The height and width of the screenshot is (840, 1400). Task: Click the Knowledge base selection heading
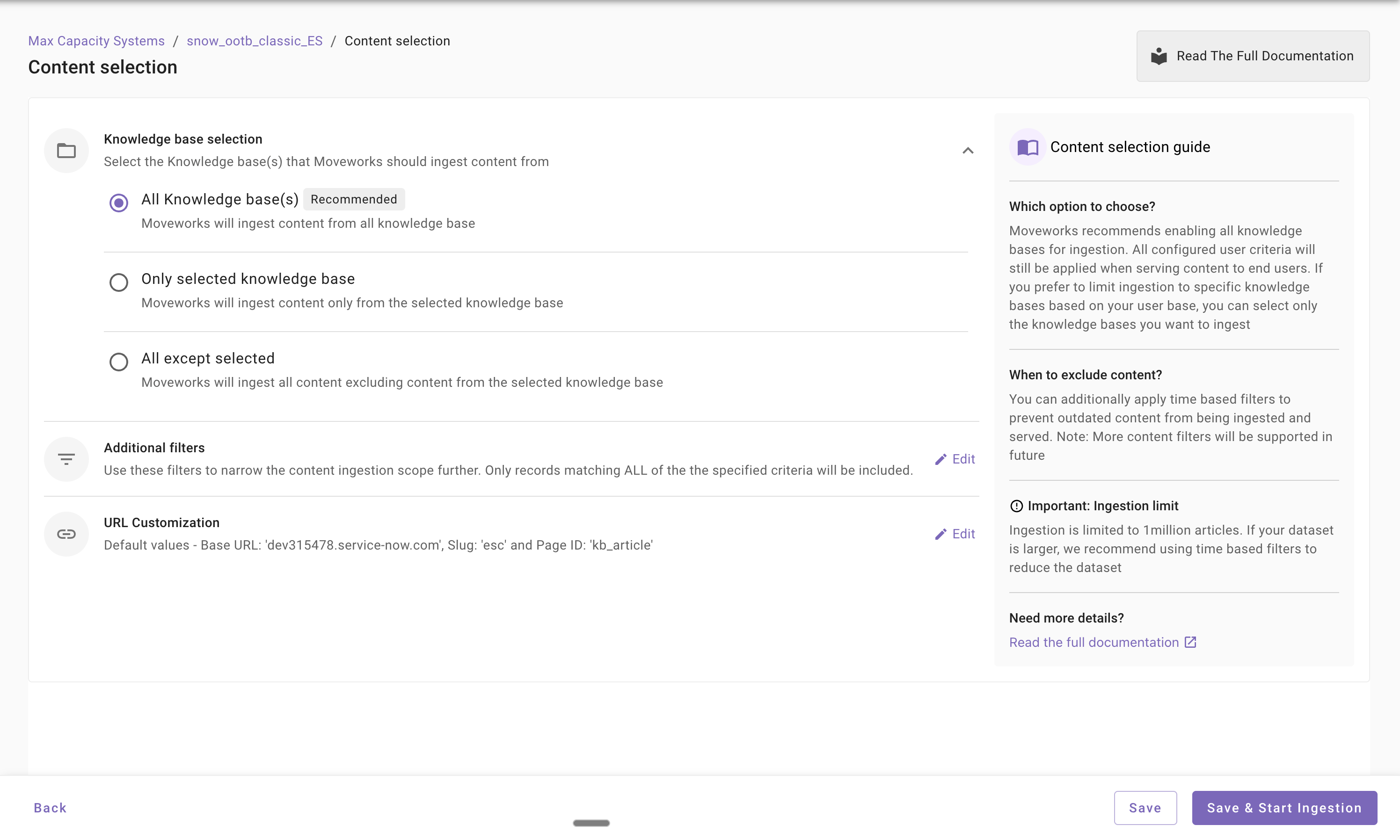tap(183, 139)
